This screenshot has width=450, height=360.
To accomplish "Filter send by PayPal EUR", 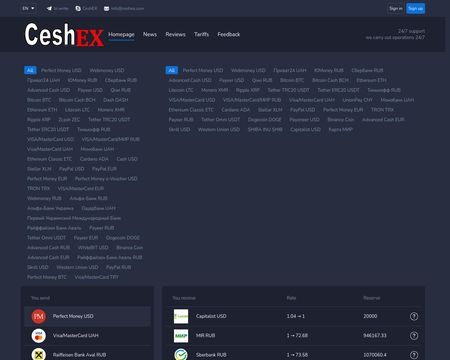I will click(104, 169).
